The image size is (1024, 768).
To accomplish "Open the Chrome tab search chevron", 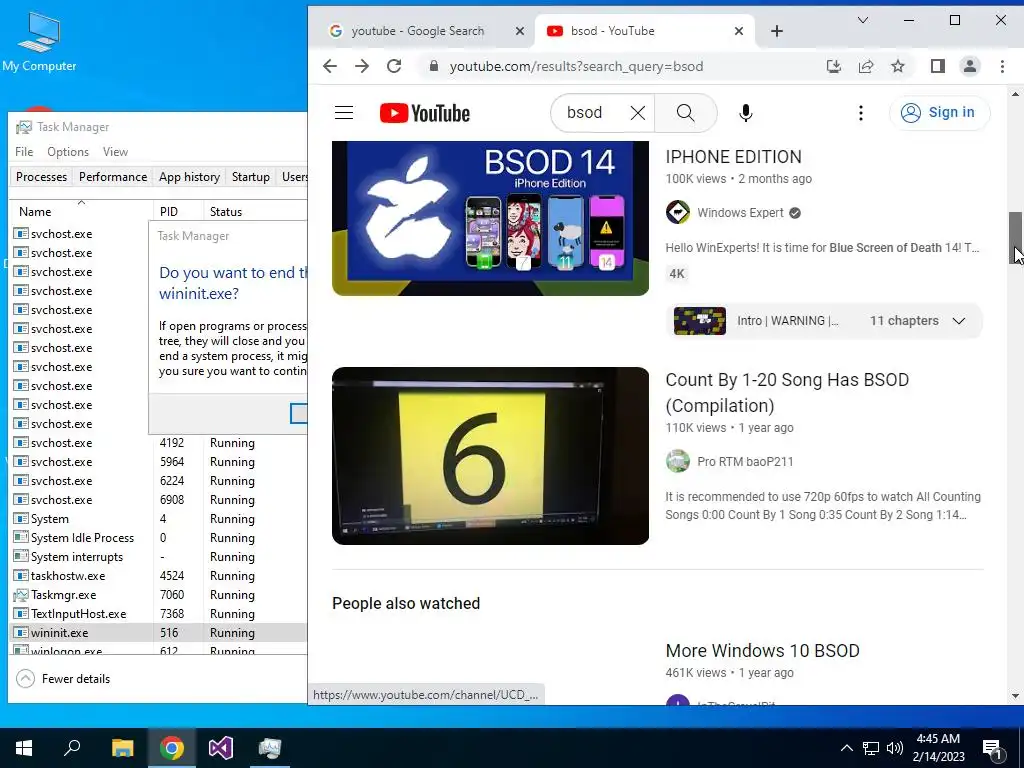I will tap(863, 20).
